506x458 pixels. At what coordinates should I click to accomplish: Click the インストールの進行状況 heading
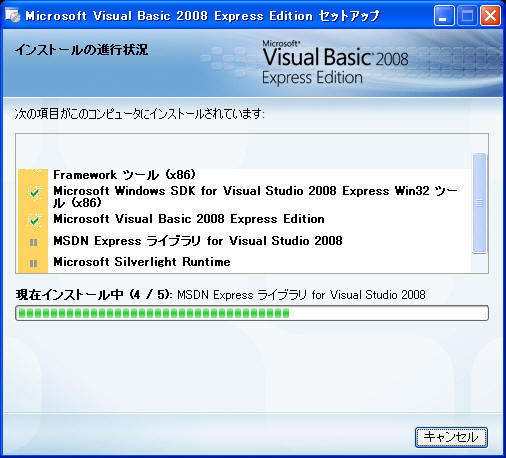click(81, 50)
